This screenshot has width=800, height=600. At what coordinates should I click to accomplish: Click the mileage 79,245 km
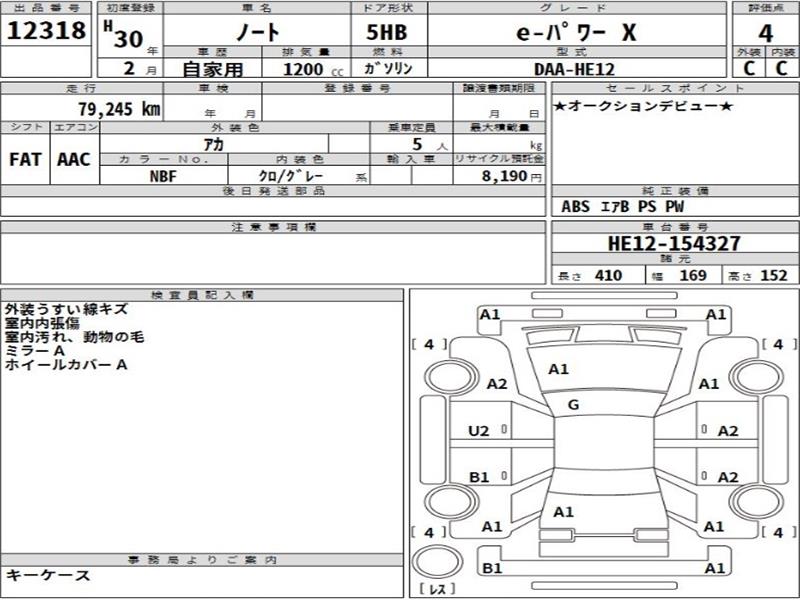pos(119,109)
